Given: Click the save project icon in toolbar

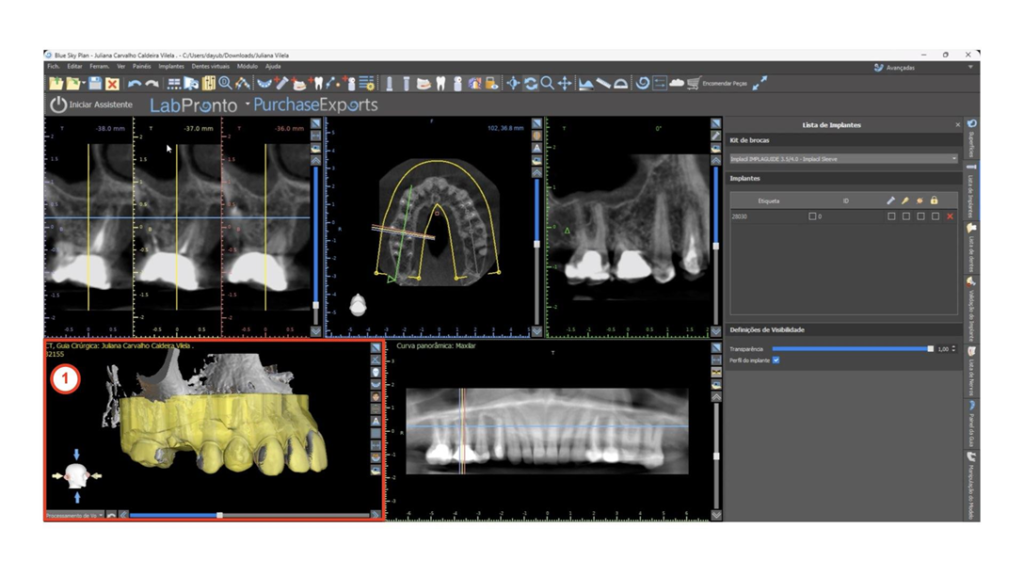Looking at the screenshot, I should tap(95, 84).
